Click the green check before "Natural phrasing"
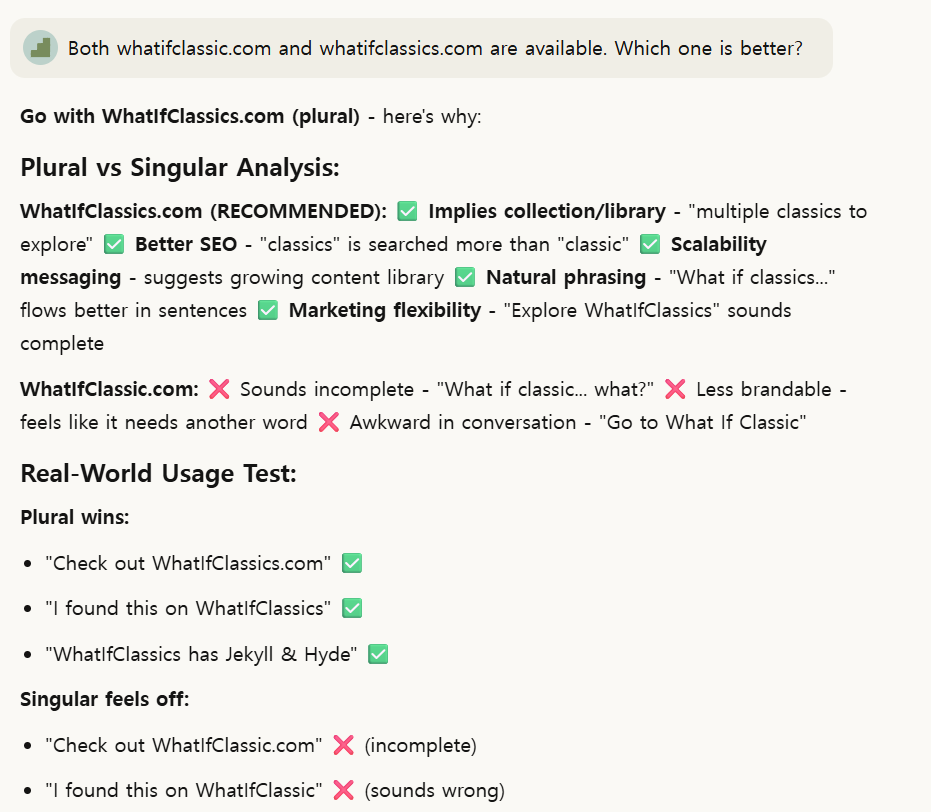The width and height of the screenshot is (931, 812). pos(465,277)
